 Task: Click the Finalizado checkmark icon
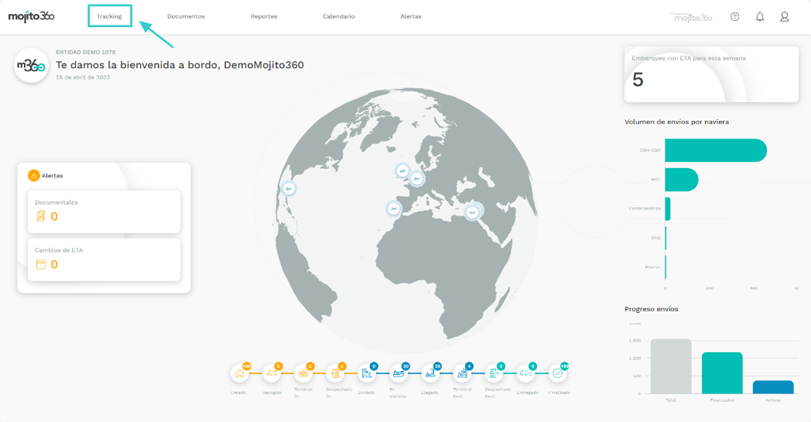(558, 373)
